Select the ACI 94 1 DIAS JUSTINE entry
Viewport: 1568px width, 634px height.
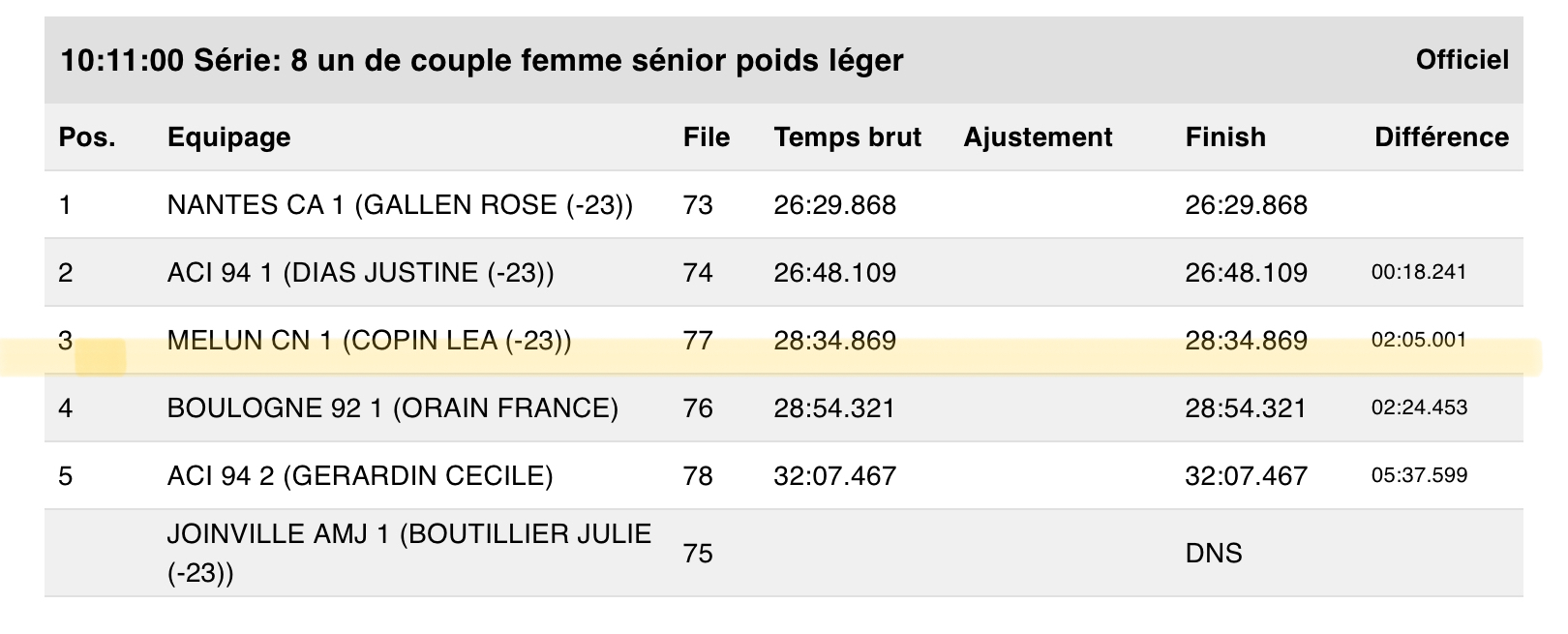click(360, 273)
